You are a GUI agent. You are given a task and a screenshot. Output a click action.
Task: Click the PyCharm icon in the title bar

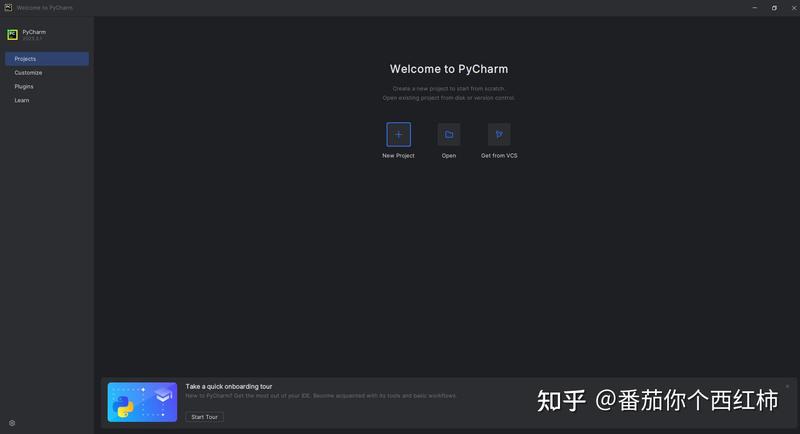(8, 8)
